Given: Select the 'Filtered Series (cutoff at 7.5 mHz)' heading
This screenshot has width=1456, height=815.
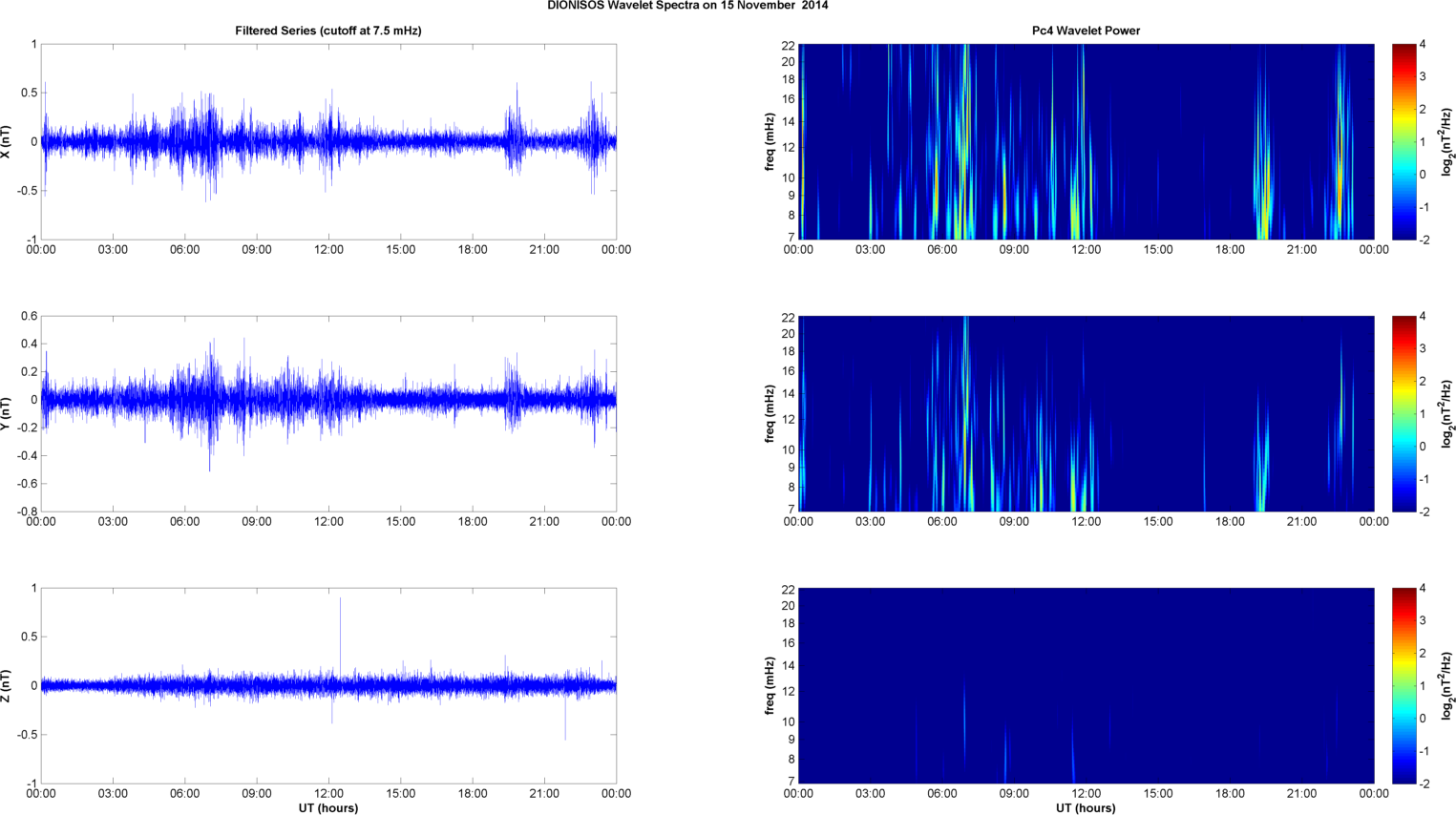Looking at the screenshot, I should tap(328, 31).
